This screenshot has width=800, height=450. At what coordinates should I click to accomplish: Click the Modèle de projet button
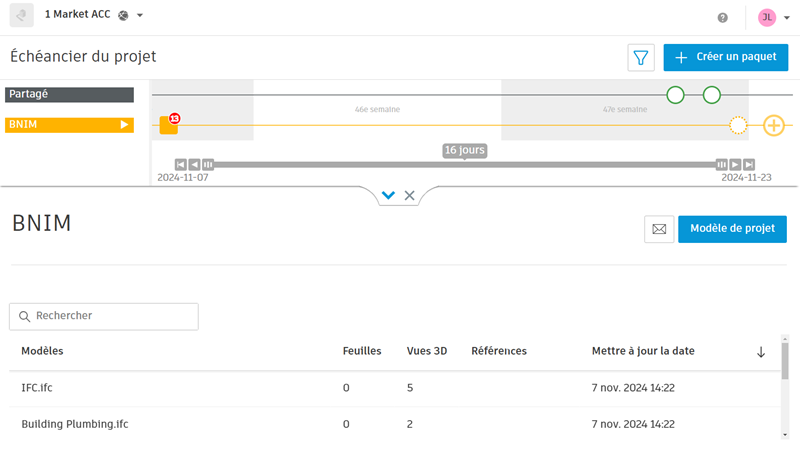pyautogui.click(x=732, y=229)
